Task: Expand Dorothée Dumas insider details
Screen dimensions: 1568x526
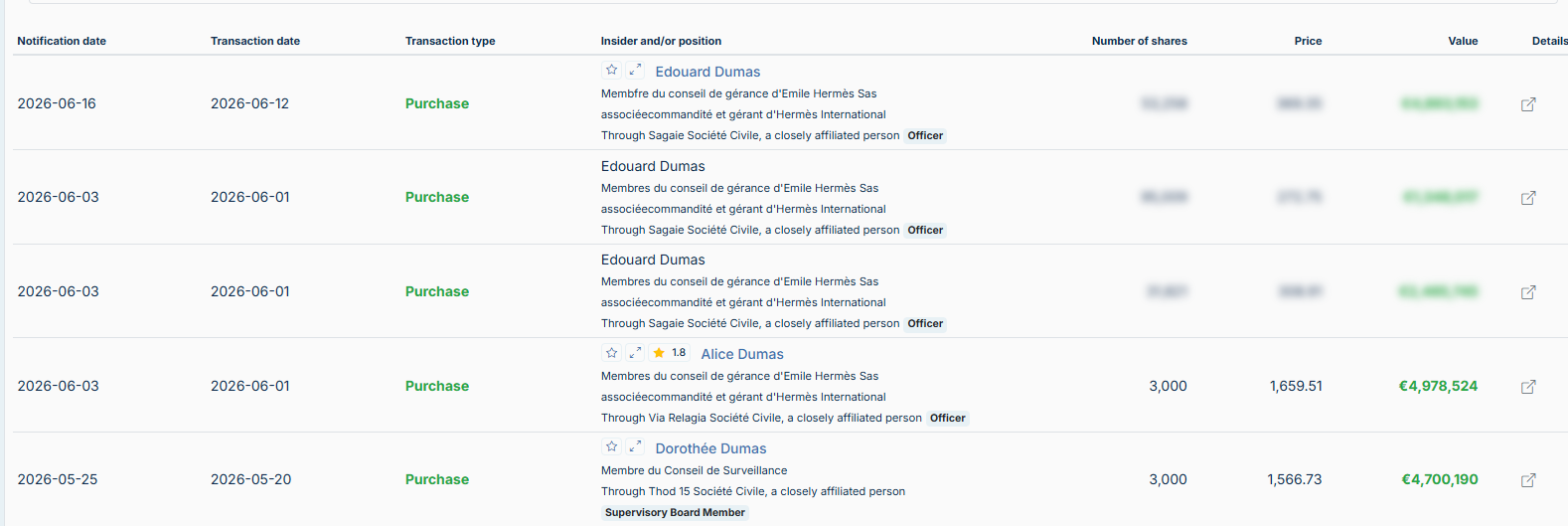Action: (x=635, y=447)
